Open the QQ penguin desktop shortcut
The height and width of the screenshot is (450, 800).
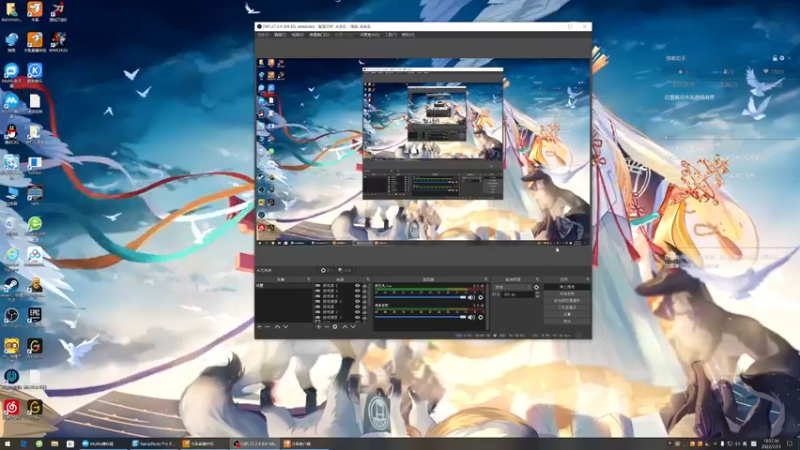[11, 134]
